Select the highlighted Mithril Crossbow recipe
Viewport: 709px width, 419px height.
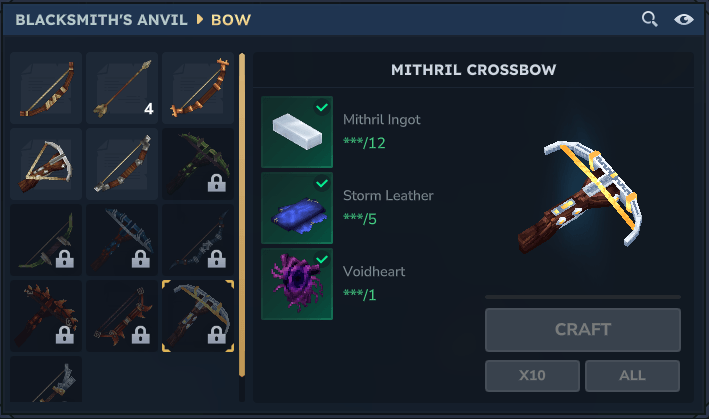[198, 316]
